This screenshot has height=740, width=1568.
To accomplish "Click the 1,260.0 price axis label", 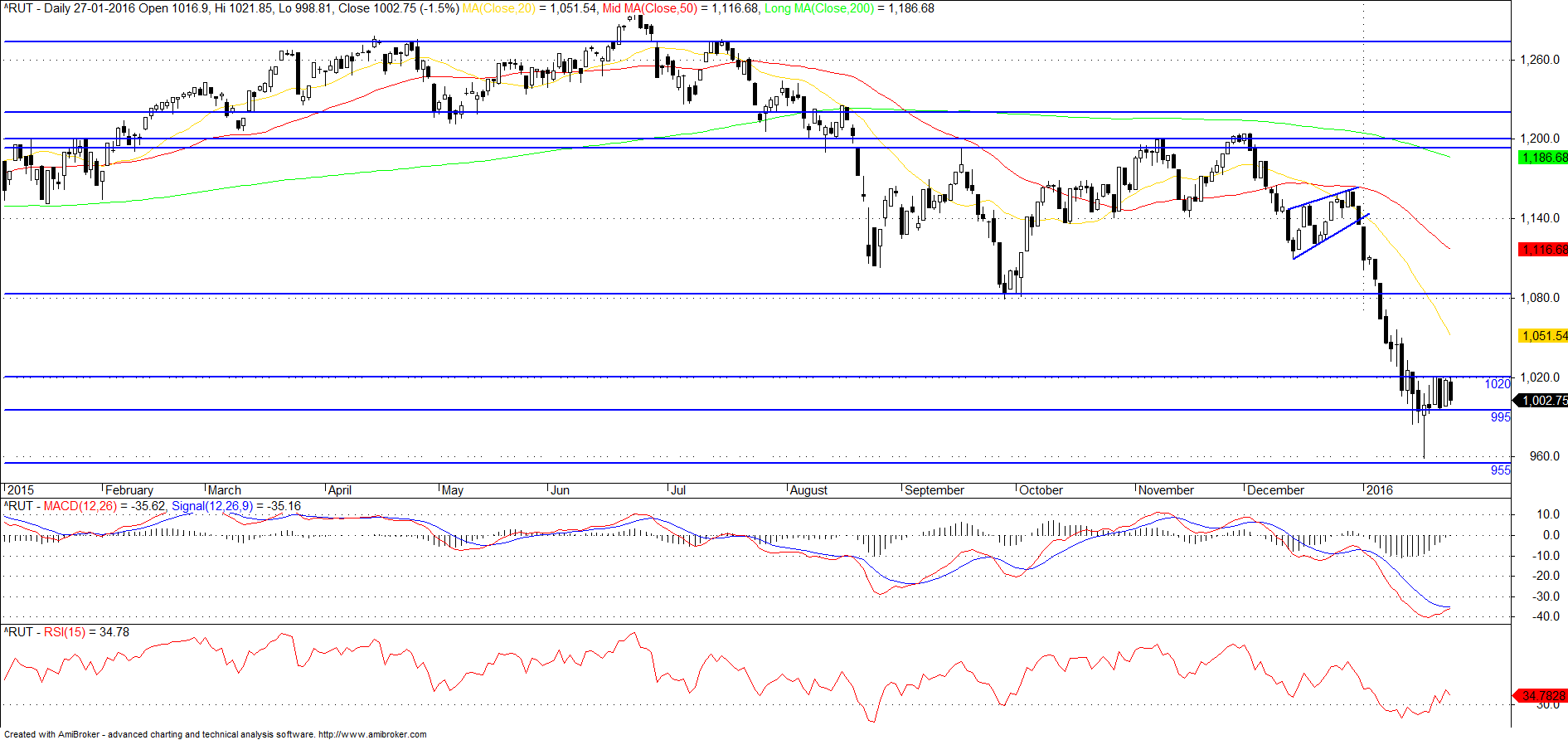I will (1540, 60).
